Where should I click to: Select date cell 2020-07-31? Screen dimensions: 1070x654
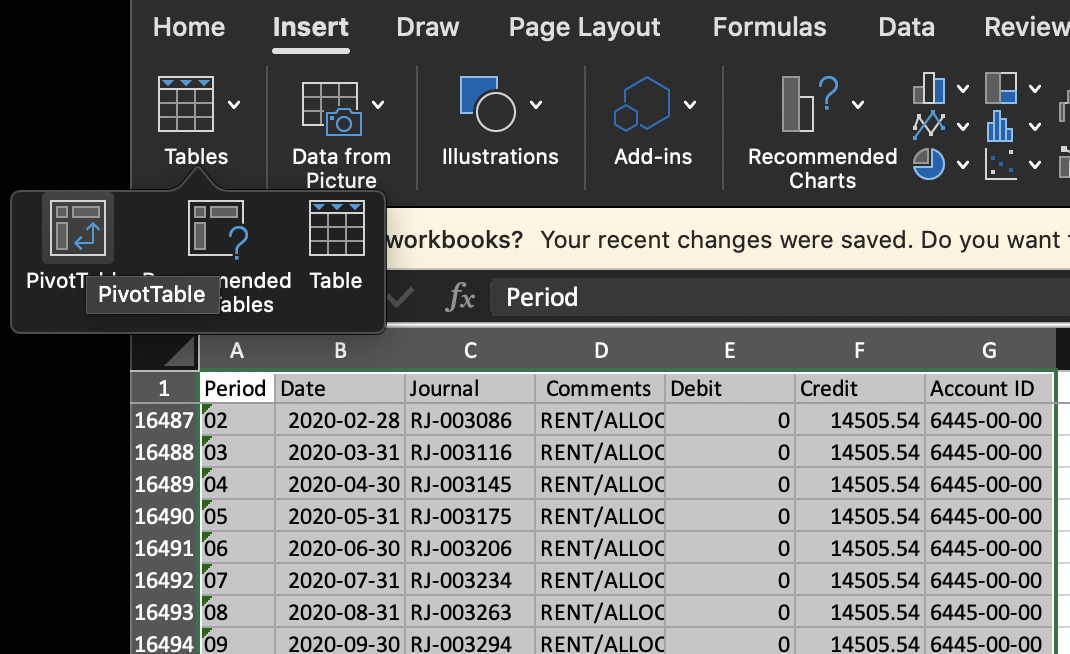click(x=340, y=580)
